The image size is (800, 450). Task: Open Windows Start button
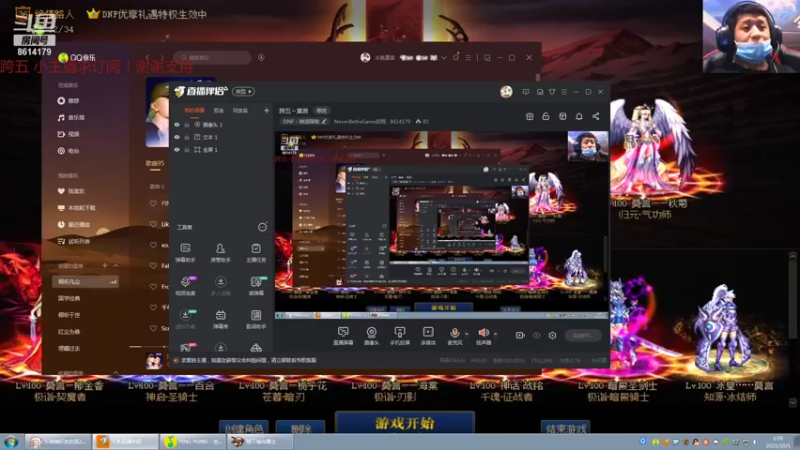(x=11, y=442)
